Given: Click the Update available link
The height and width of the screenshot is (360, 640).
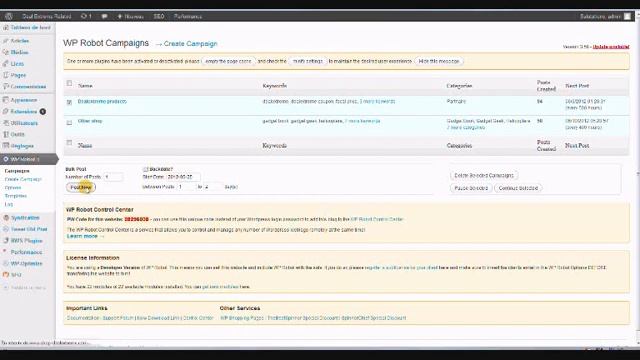Looking at the screenshot, I should (x=611, y=47).
